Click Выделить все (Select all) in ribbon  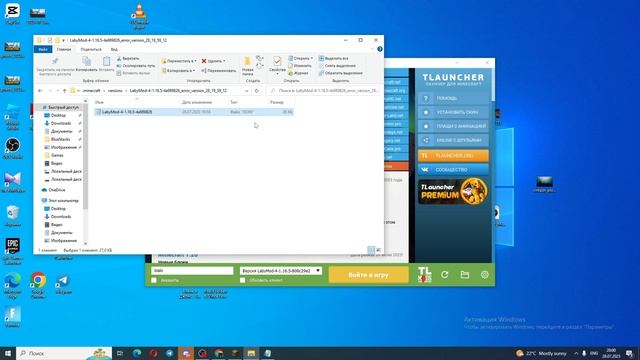coord(333,58)
